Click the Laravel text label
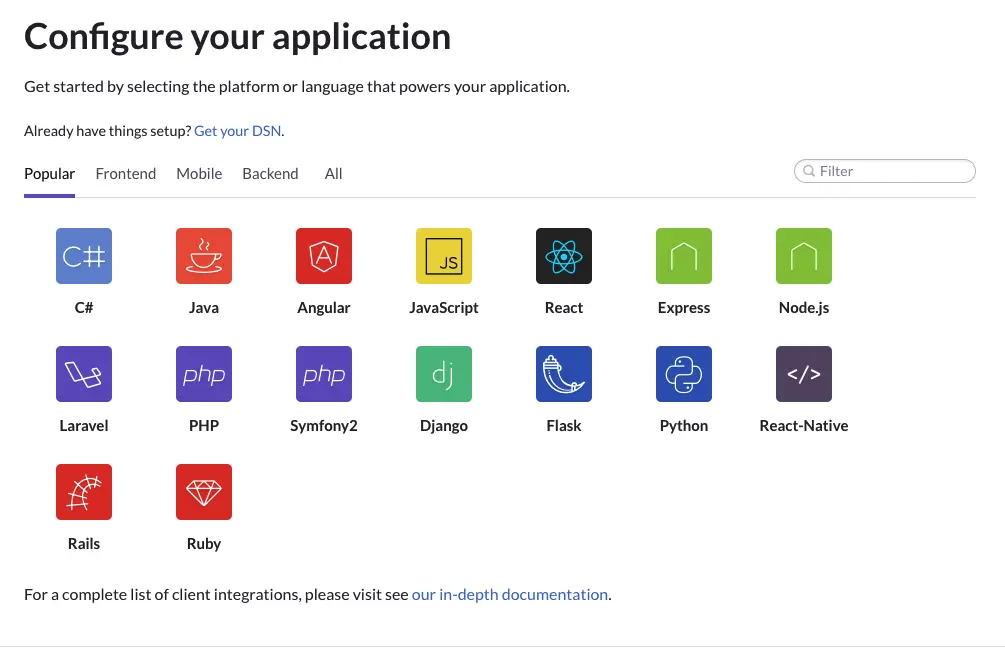This screenshot has height=649, width=1005. point(84,425)
